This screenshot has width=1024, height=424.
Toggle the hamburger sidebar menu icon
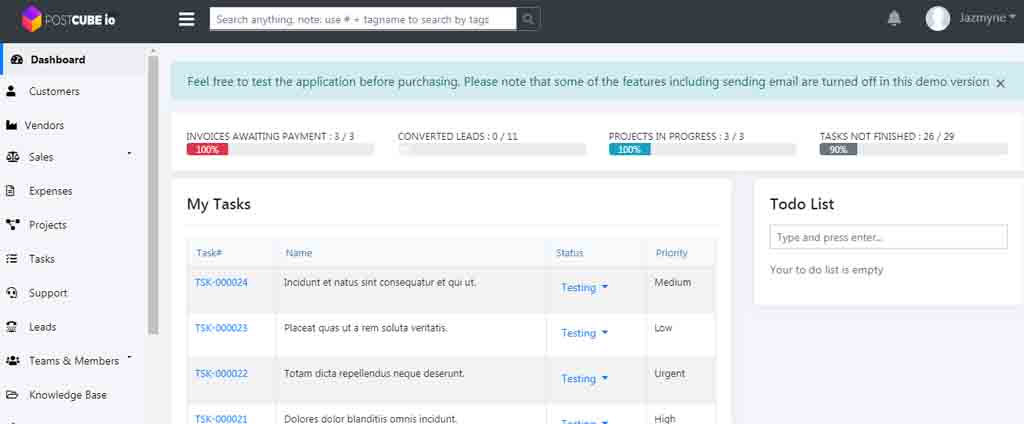187,19
